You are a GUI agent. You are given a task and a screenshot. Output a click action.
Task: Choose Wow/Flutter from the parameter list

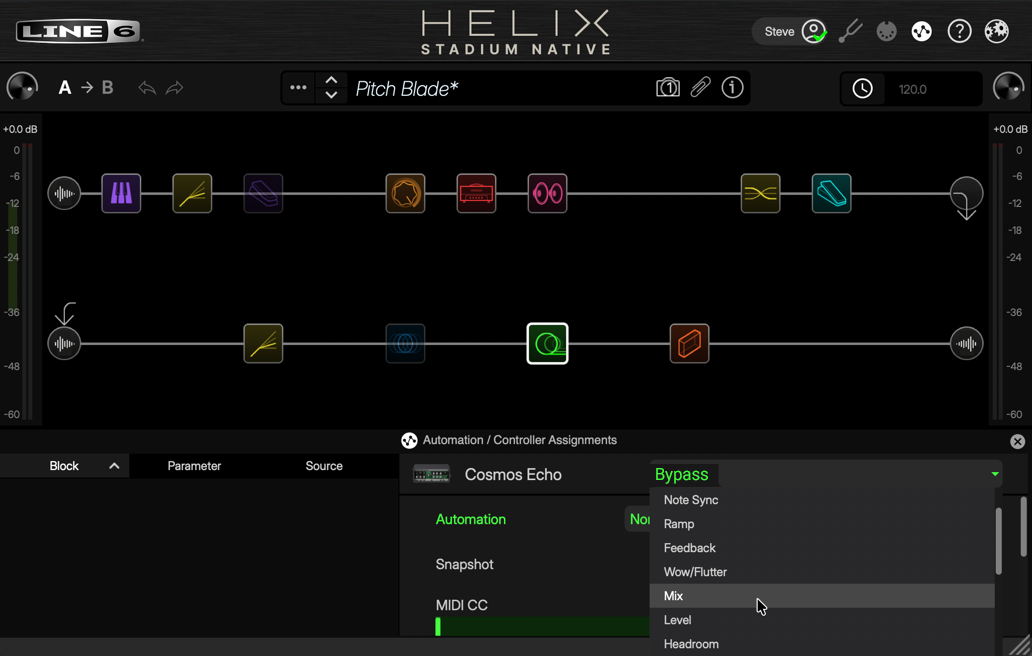coord(821,572)
